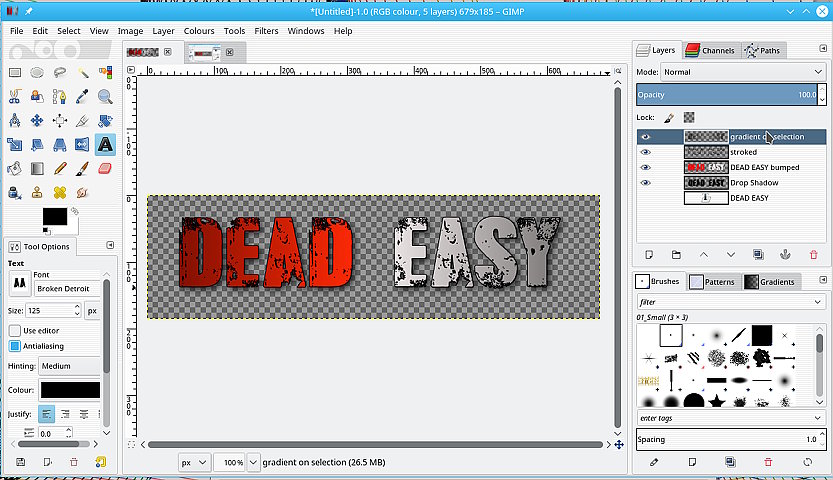Set text justification to right

(65, 414)
